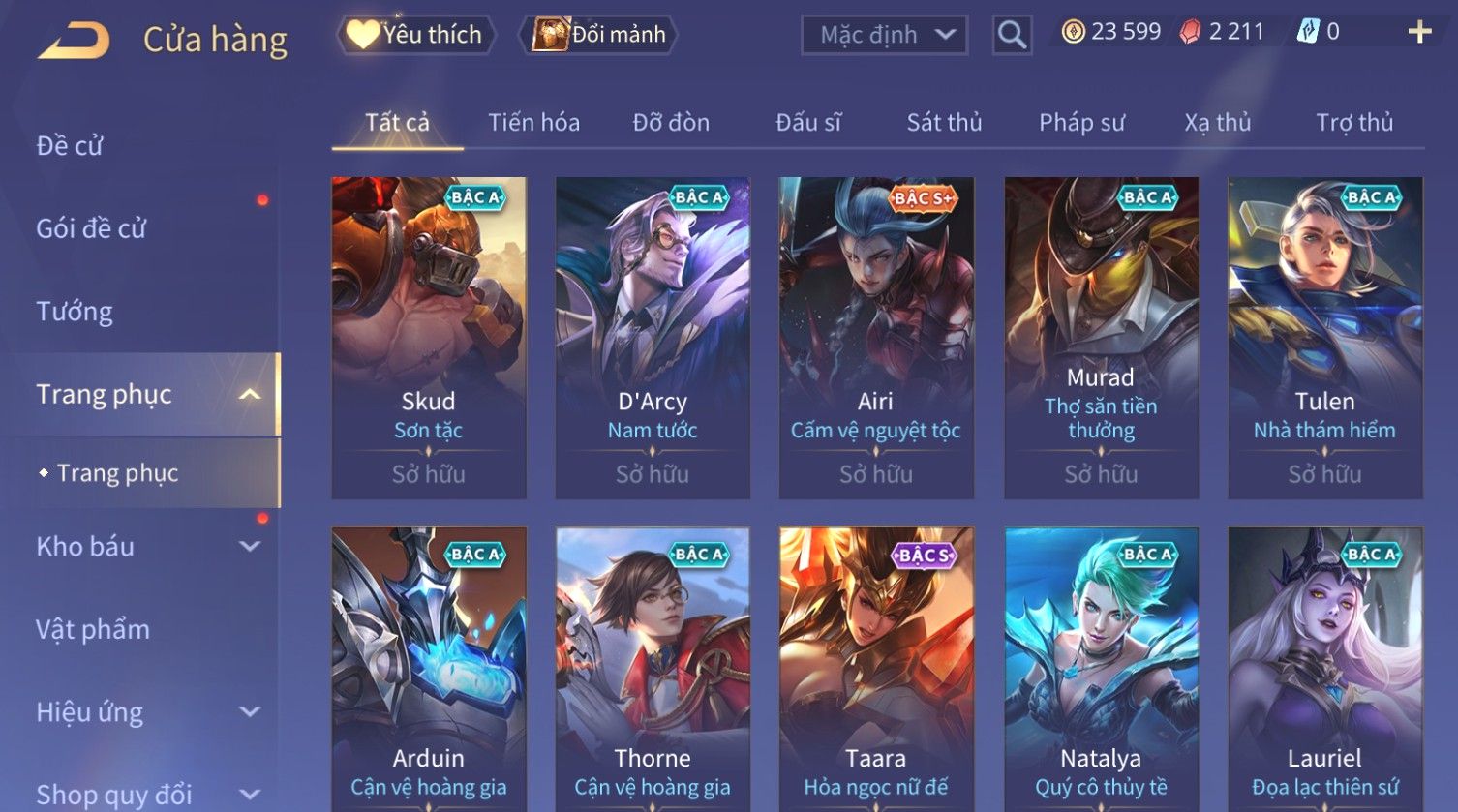Tap the heart Yêu thích icon
This screenshot has width=1458, height=812.
(x=363, y=35)
